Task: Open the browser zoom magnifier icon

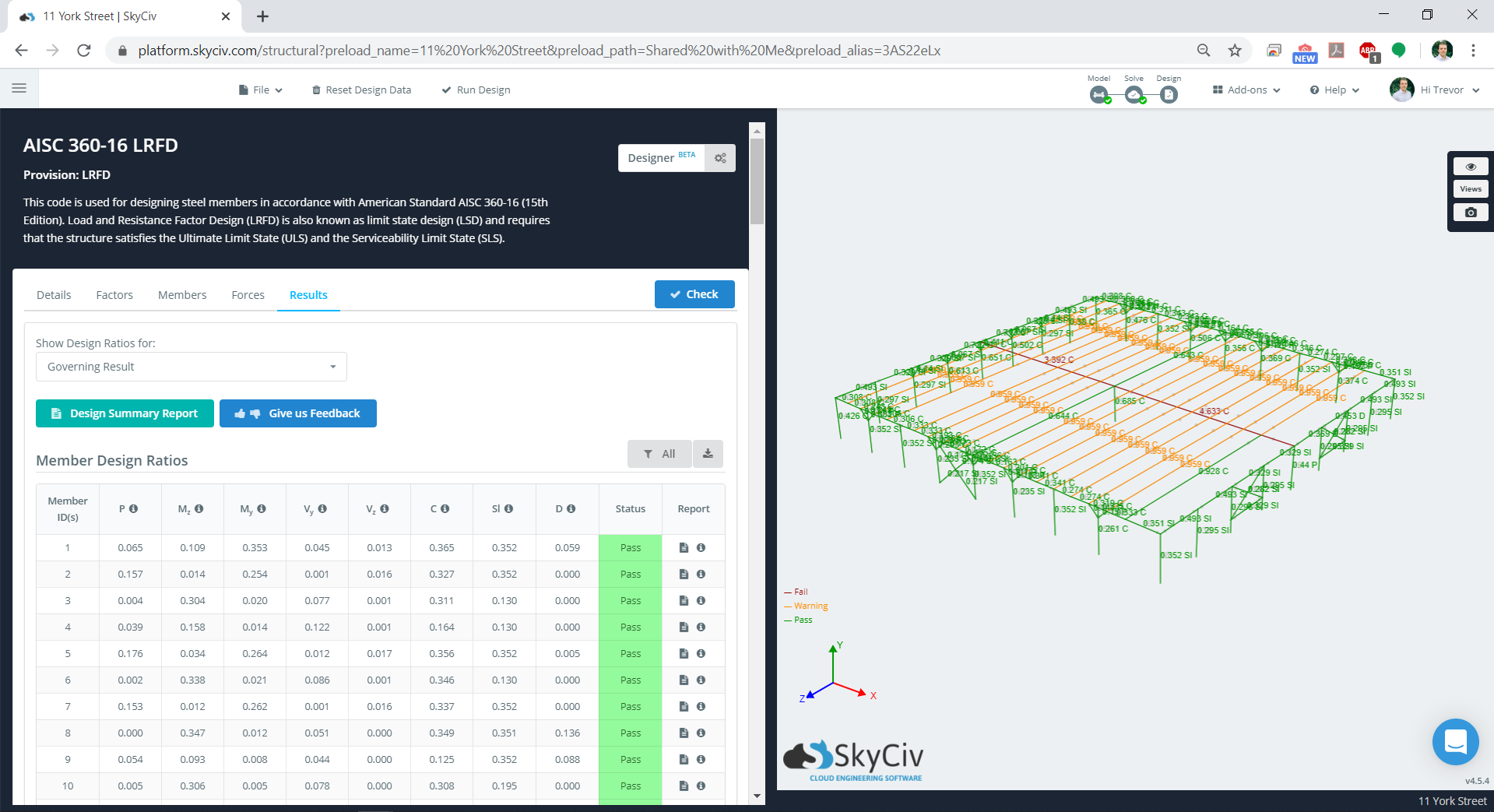Action: click(x=1204, y=51)
